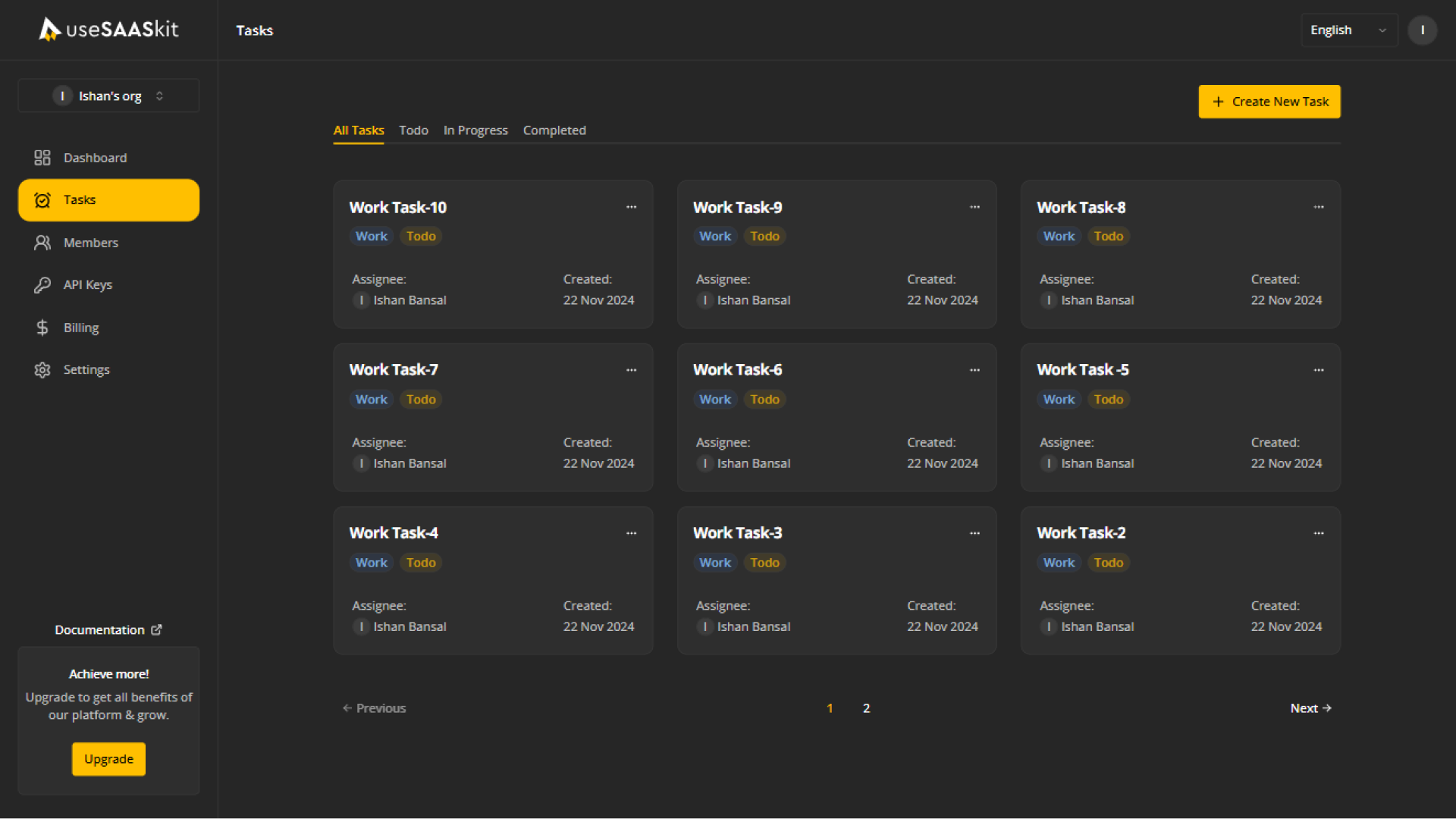
Task: Click the Documentation external-link icon
Action: pyautogui.click(x=156, y=630)
